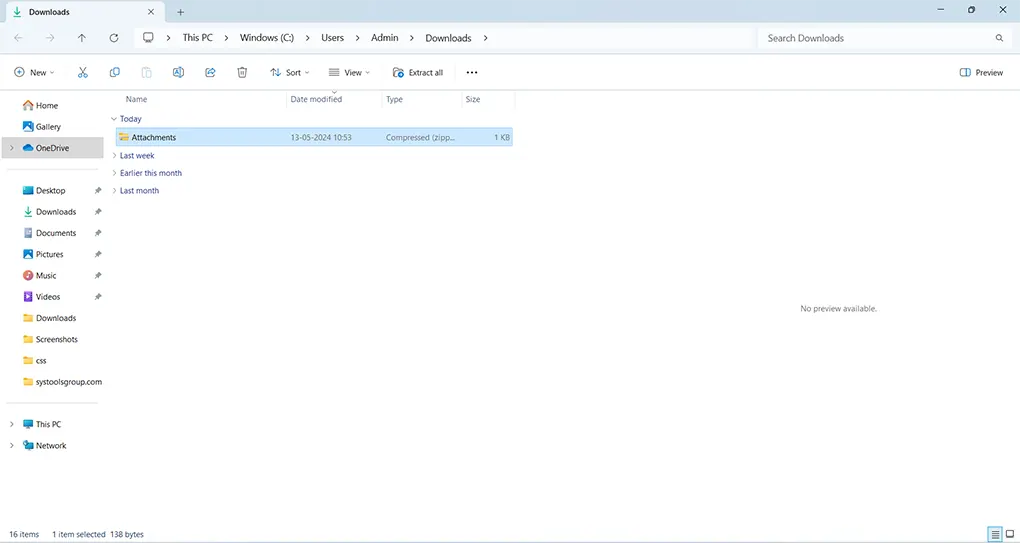Screen dimensions: 1020x543
Task: Click Windows (C:) in address breadcrumb
Action: click(267, 38)
